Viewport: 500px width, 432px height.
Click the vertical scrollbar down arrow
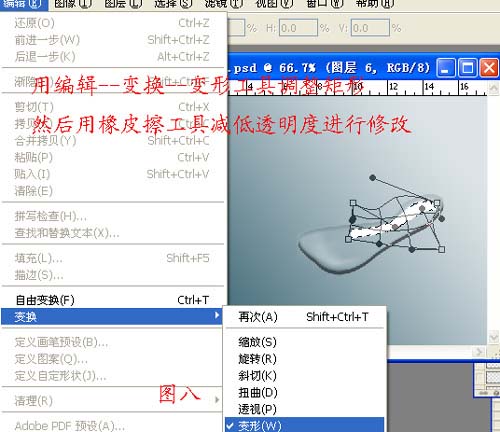494,337
